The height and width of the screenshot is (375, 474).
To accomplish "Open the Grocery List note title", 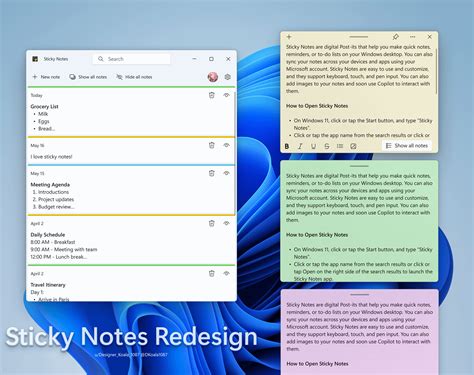I will 44,107.
